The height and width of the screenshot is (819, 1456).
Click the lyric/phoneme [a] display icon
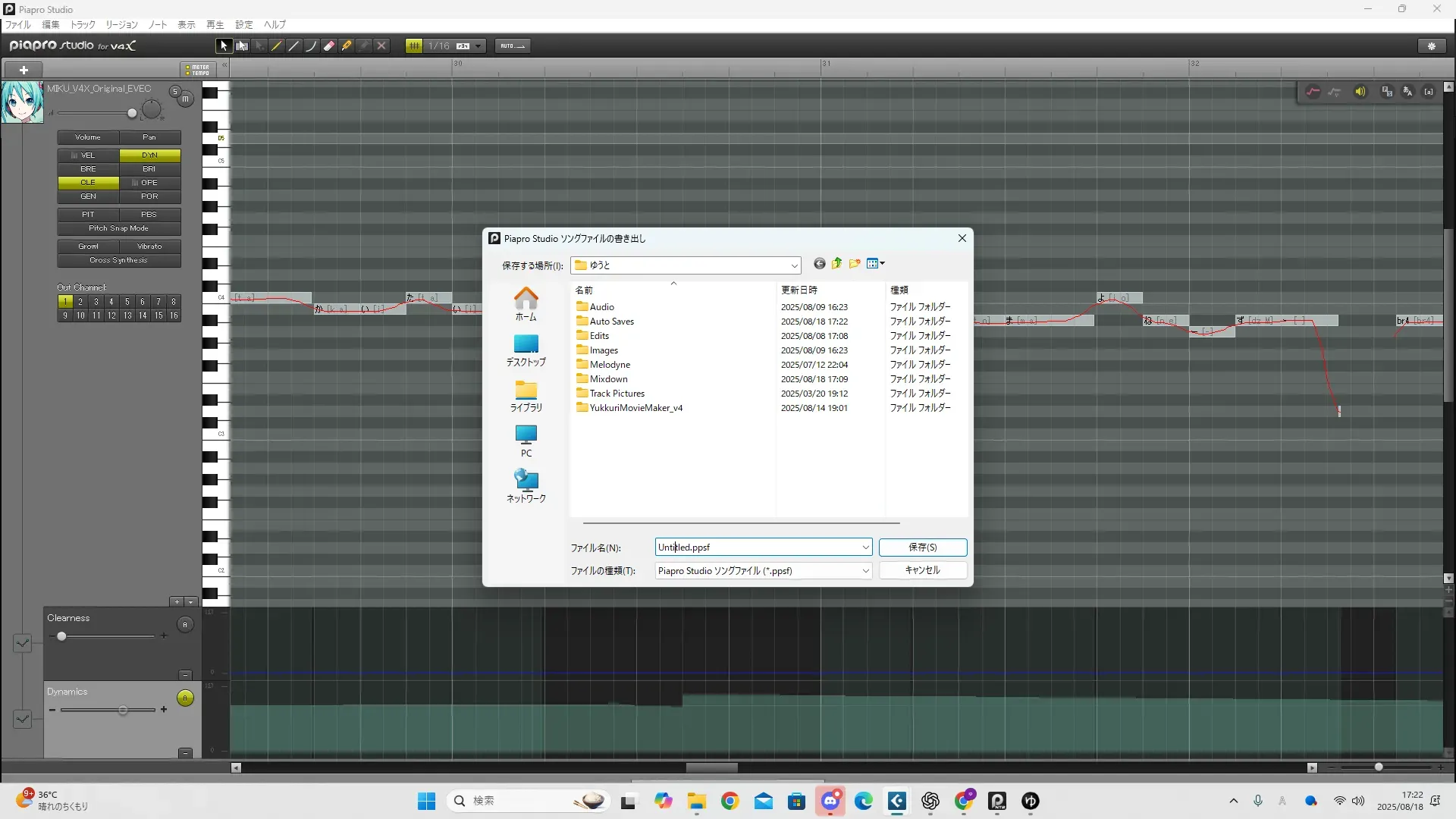(1429, 92)
